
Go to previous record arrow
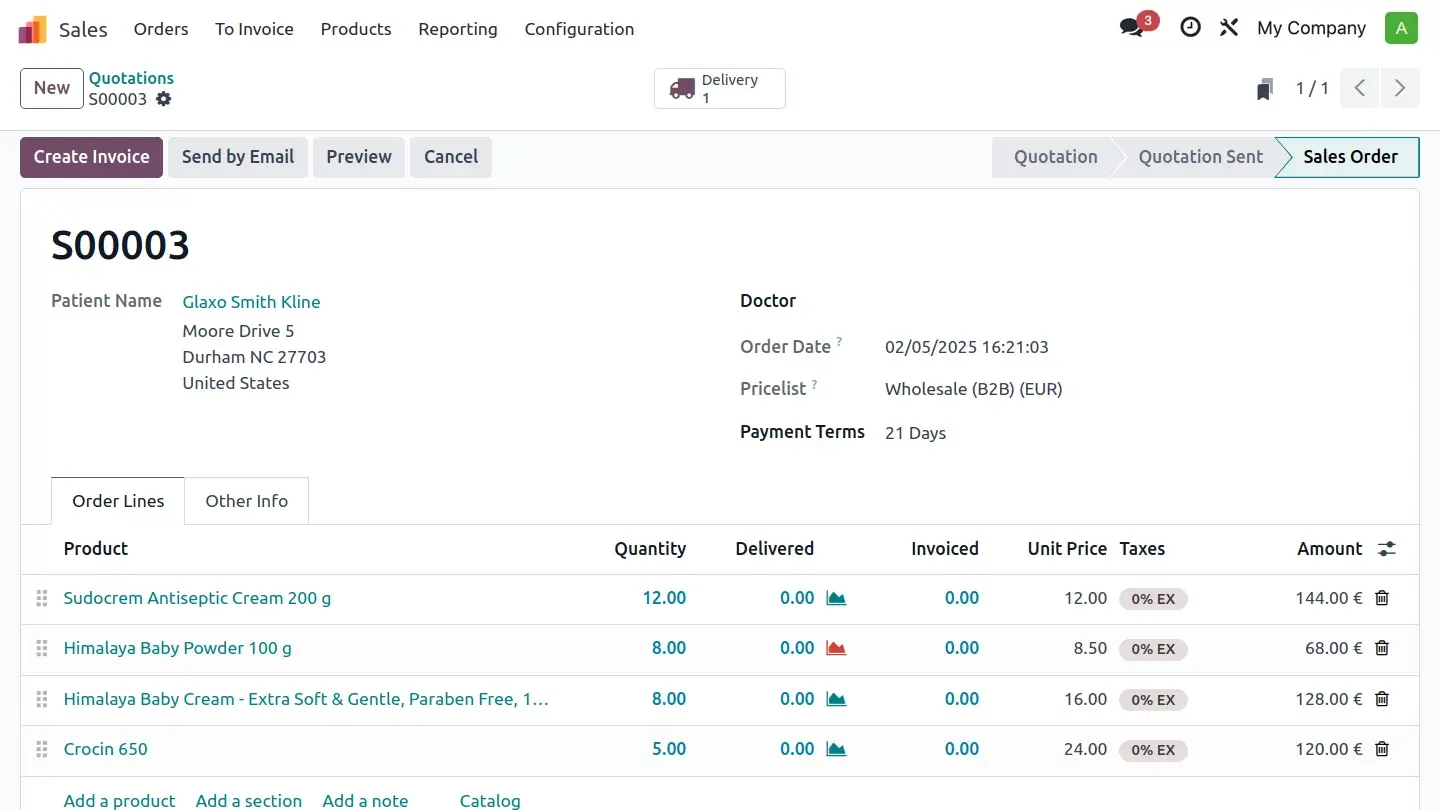1360,88
